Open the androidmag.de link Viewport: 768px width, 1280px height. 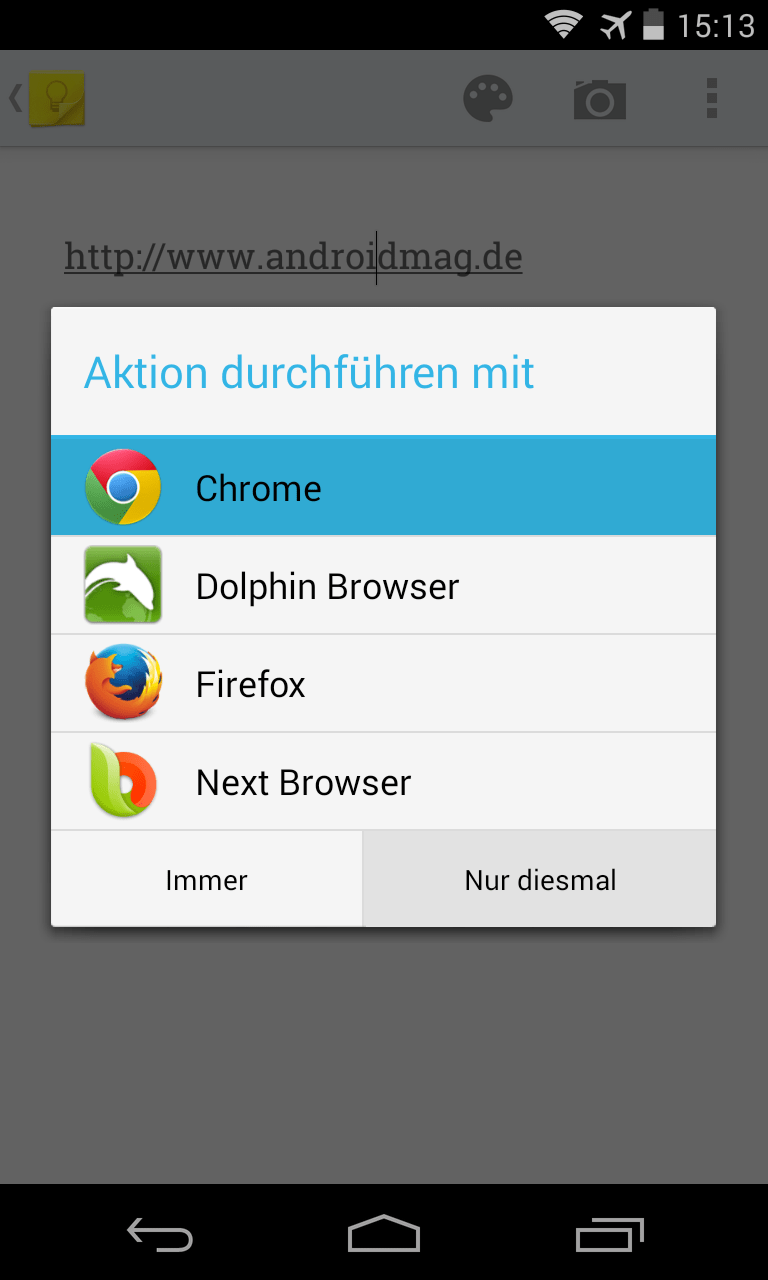point(294,257)
